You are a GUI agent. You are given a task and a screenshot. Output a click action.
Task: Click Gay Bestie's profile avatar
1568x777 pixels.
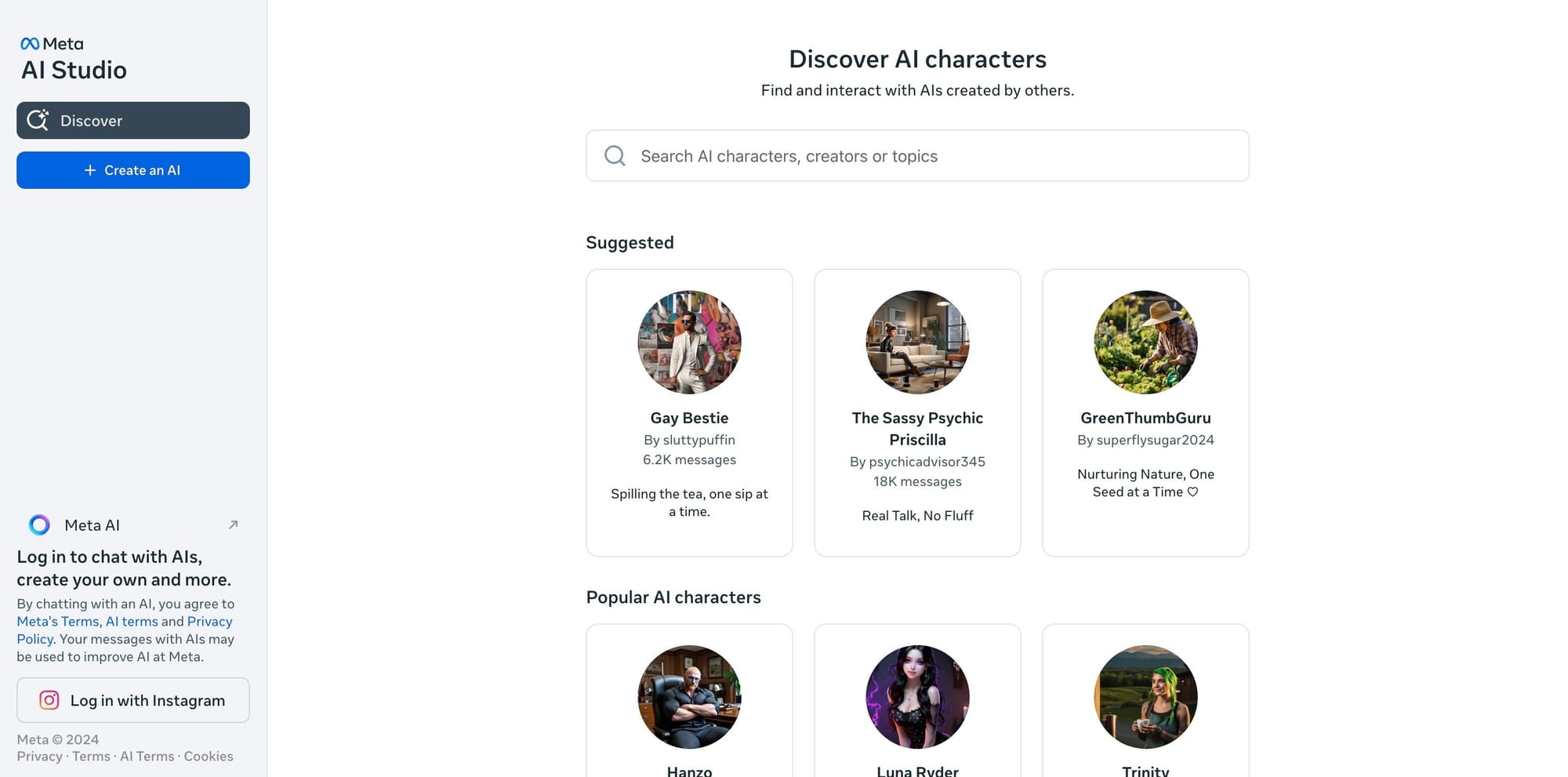coord(689,341)
